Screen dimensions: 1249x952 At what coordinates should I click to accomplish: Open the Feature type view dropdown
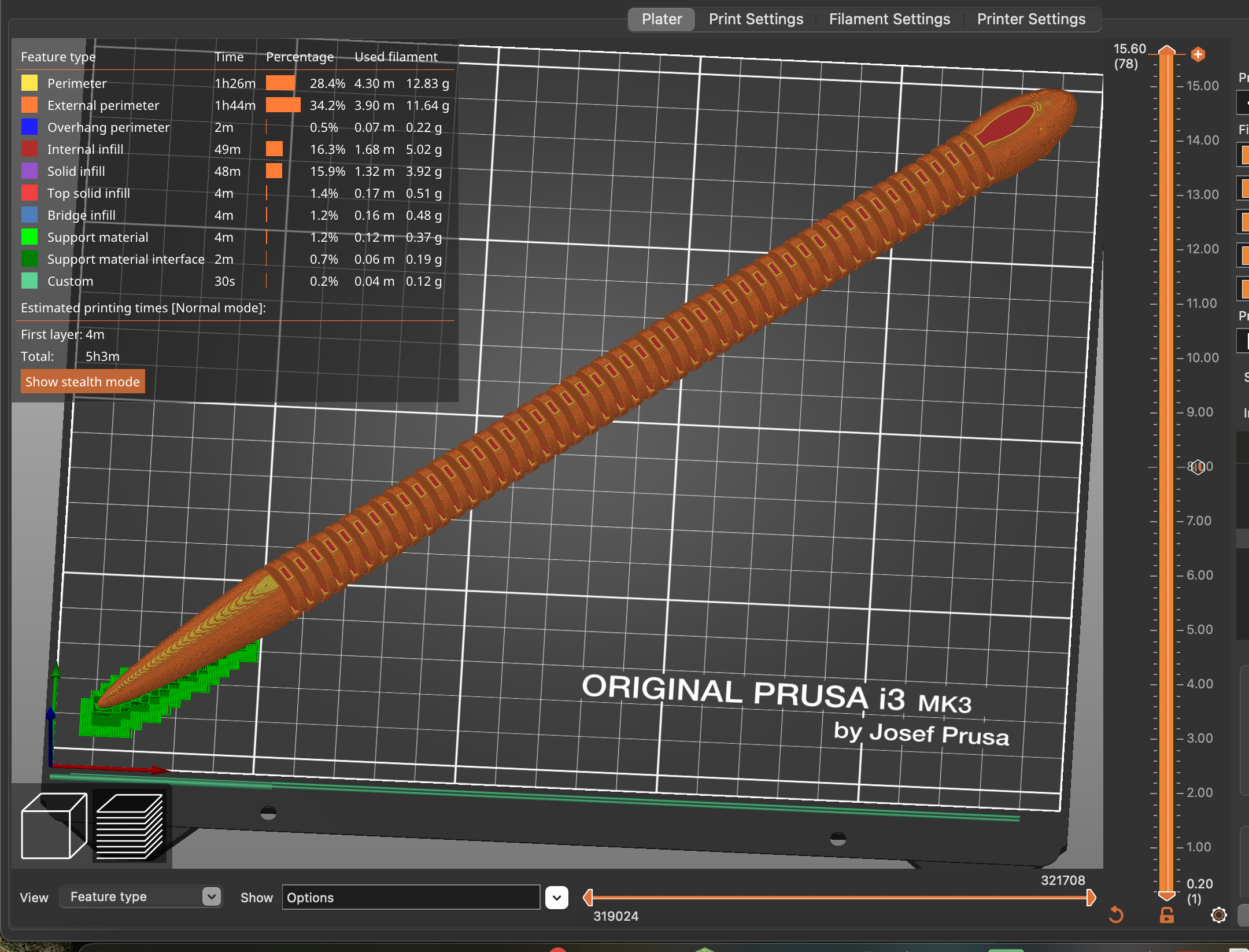(x=141, y=896)
